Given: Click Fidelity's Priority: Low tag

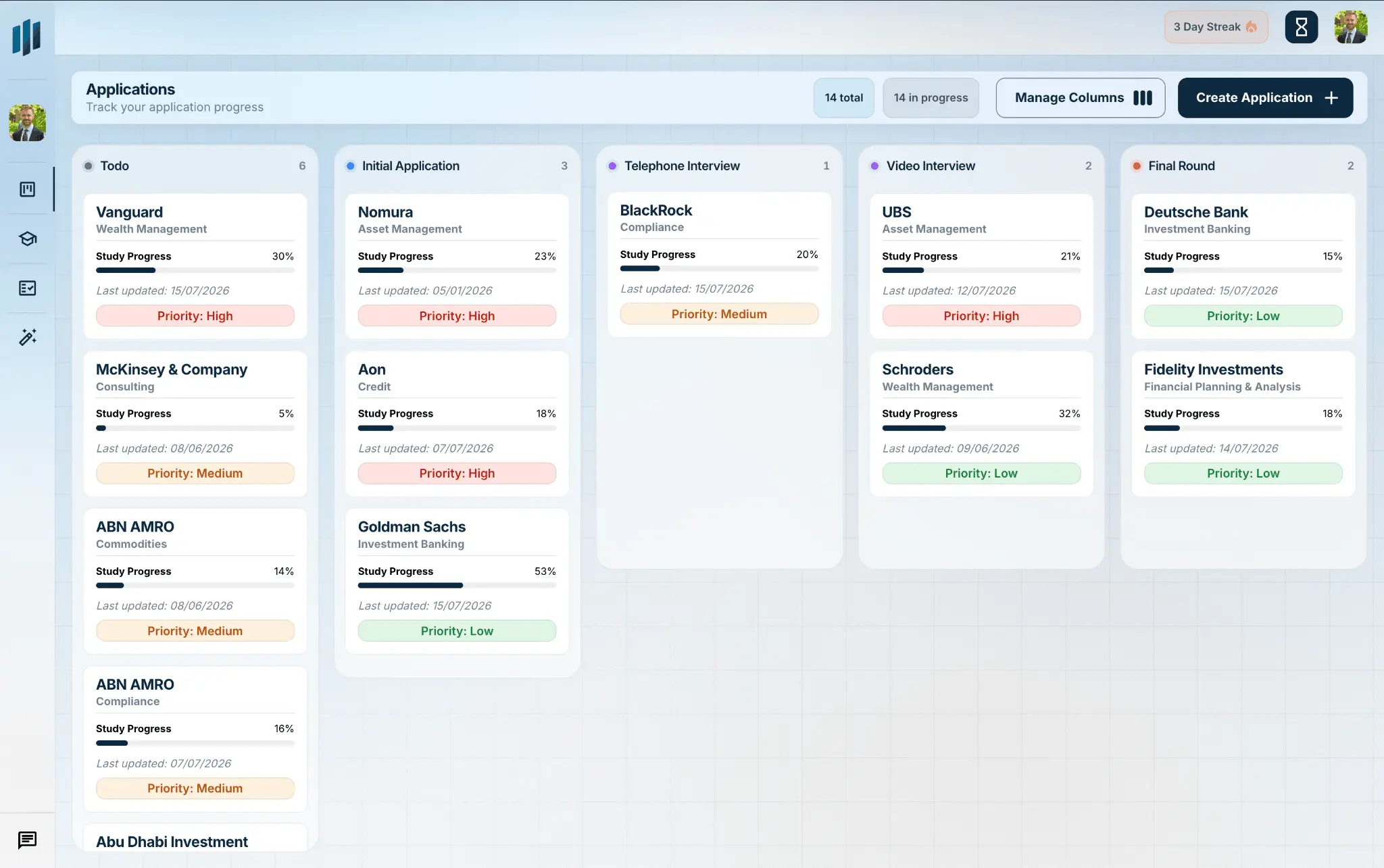Looking at the screenshot, I should click(x=1243, y=473).
